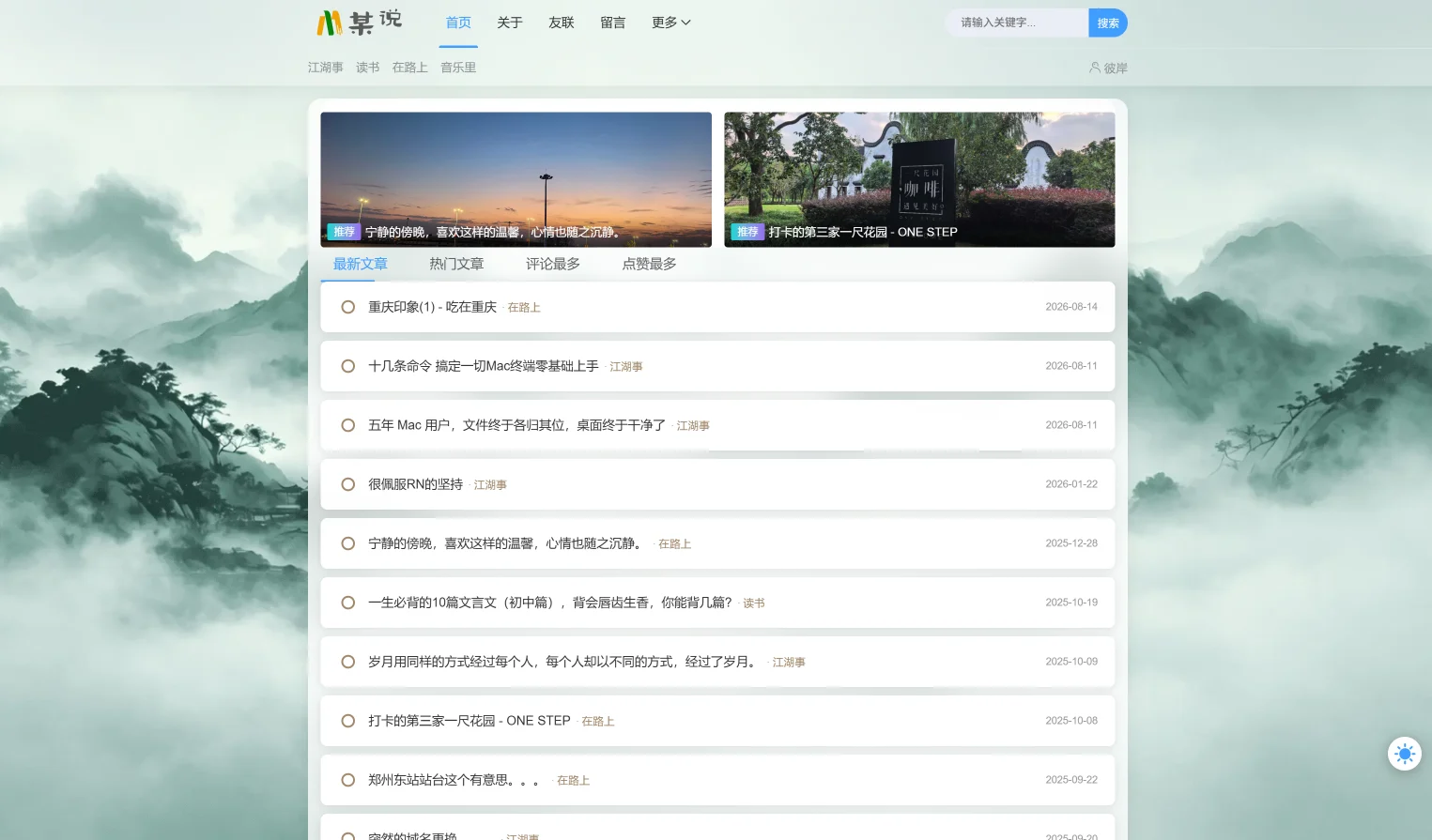Image resolution: width=1432 pixels, height=840 pixels.
Task: Click circle icon beside 郑州东站站台 article
Action: (348, 780)
